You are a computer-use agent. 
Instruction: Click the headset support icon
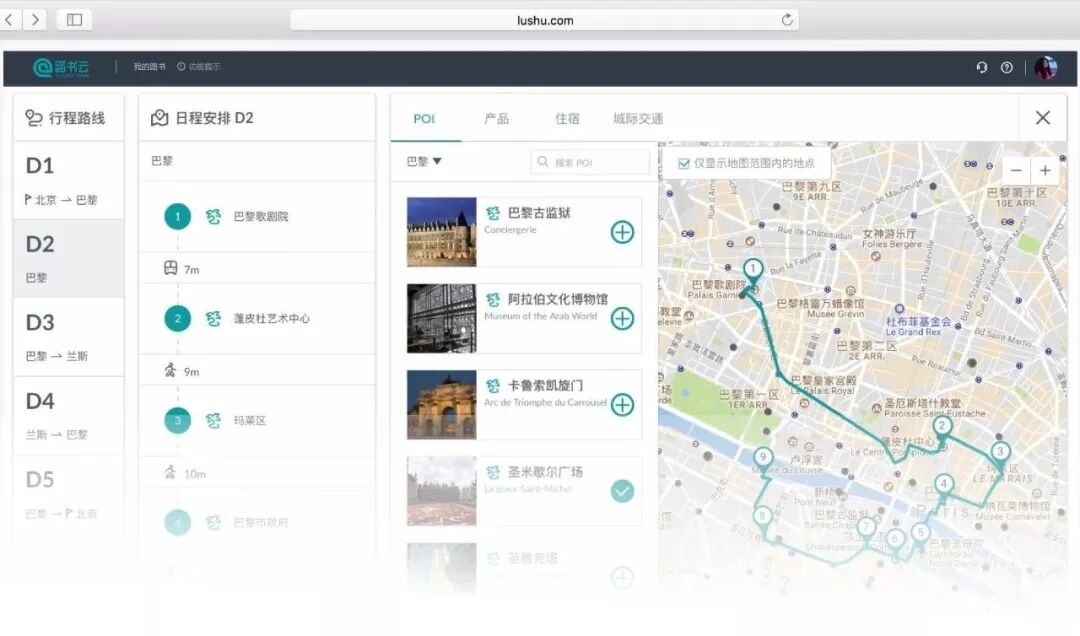point(982,67)
